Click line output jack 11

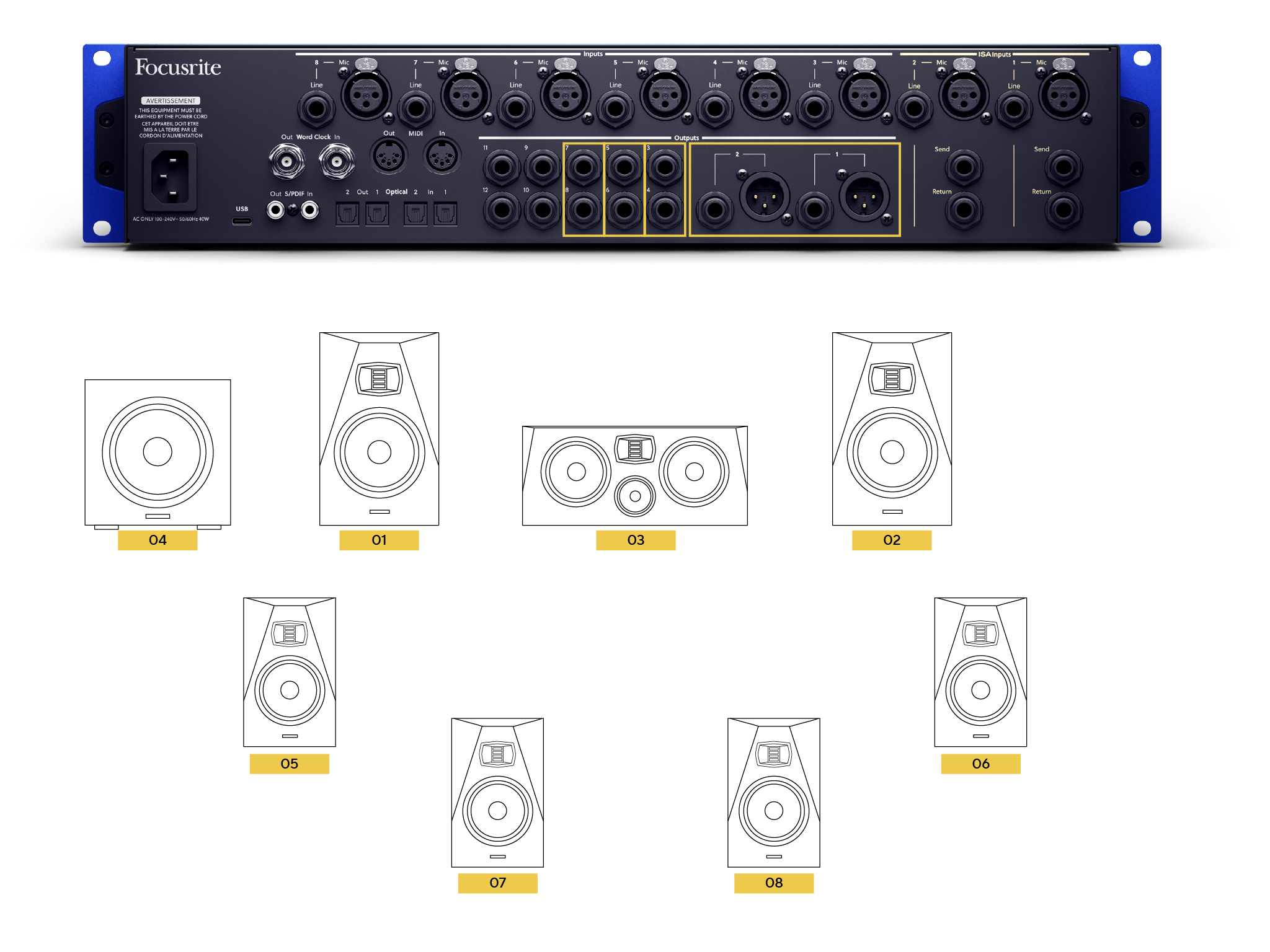(x=502, y=167)
